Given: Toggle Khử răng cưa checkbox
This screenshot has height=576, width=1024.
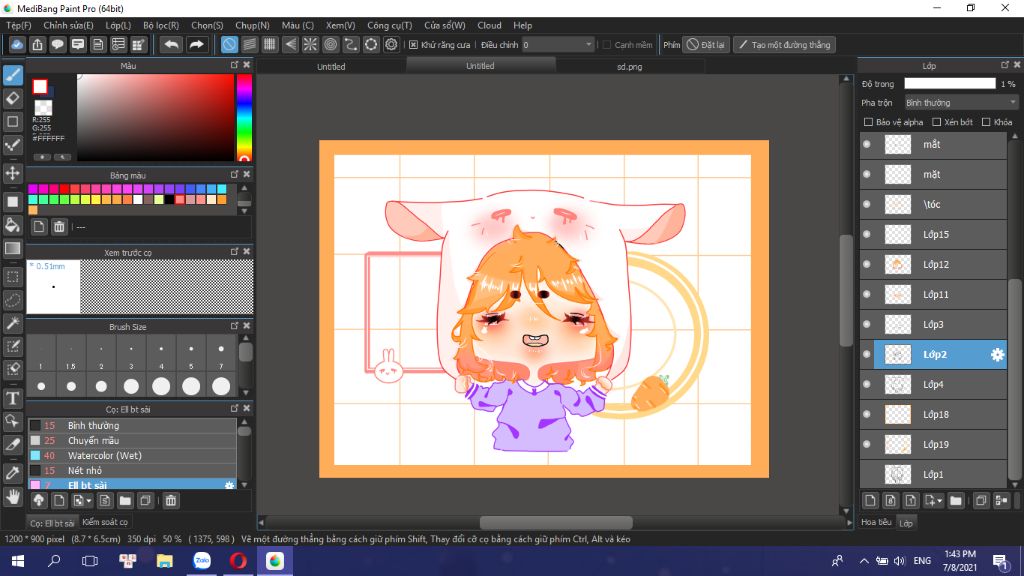Looking at the screenshot, I should pyautogui.click(x=413, y=44).
